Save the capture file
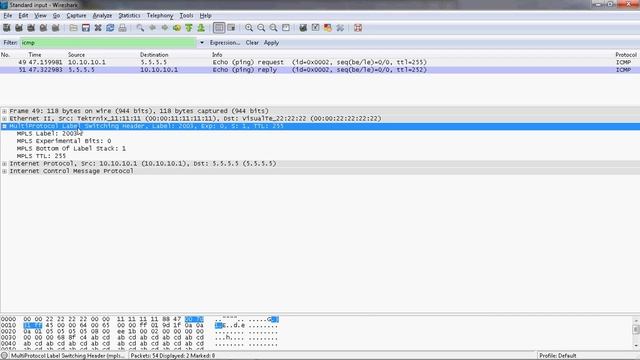 [x=86, y=28]
